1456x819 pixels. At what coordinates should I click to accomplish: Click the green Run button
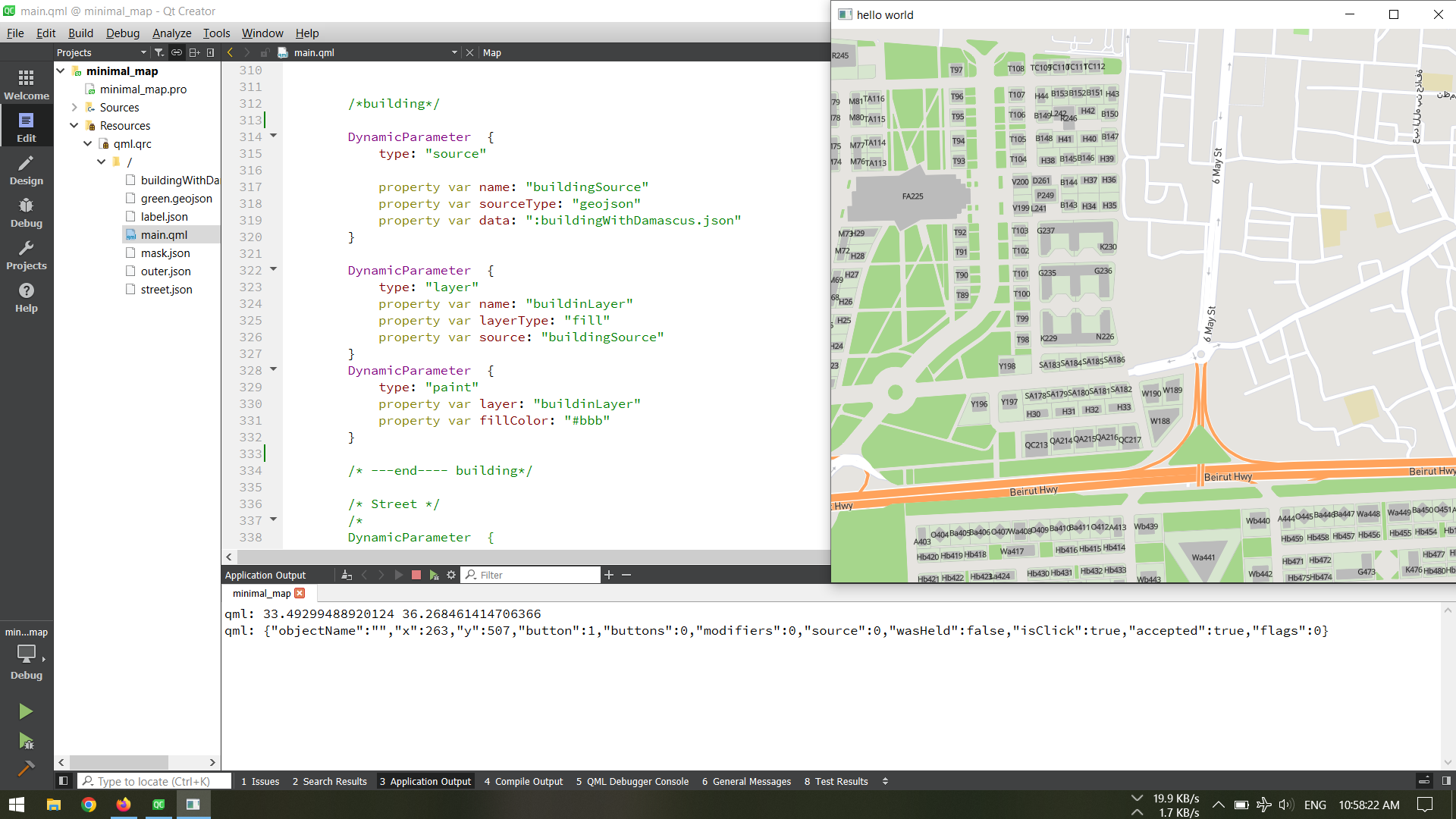(25, 711)
